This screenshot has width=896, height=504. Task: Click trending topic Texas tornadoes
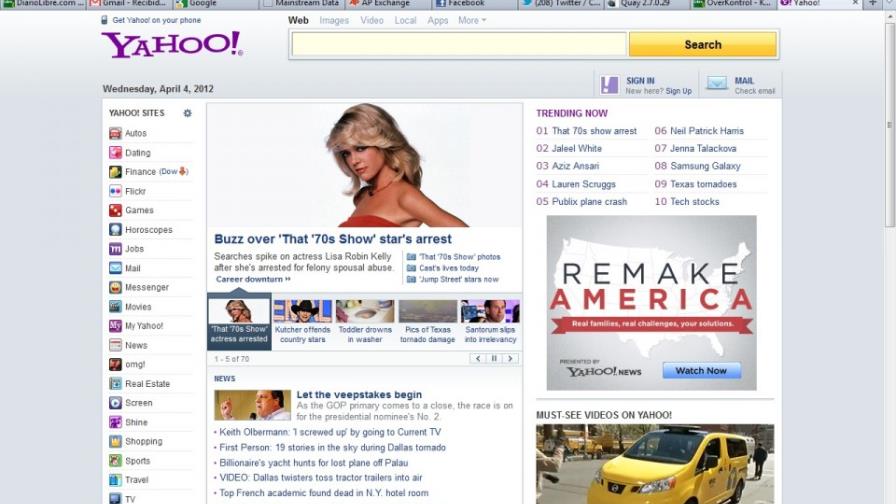[703, 184]
